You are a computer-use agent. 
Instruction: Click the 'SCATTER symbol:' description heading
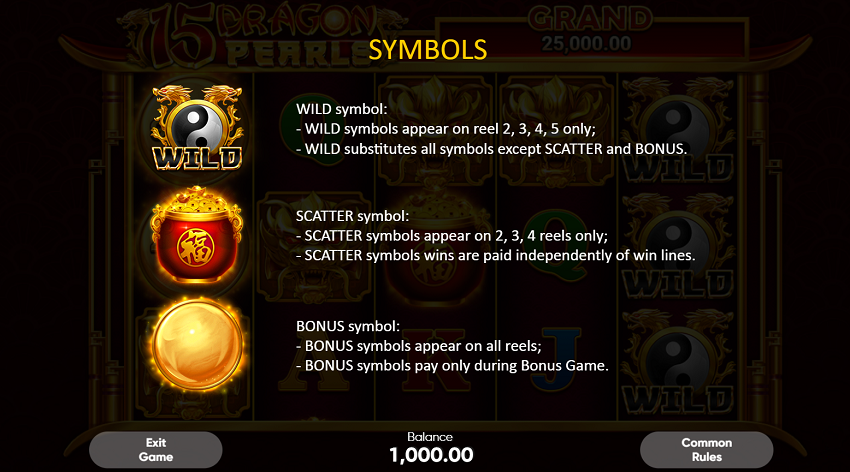(x=352, y=216)
